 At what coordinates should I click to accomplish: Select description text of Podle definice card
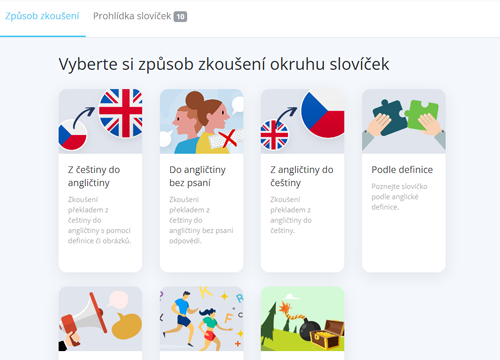[x=399, y=197]
